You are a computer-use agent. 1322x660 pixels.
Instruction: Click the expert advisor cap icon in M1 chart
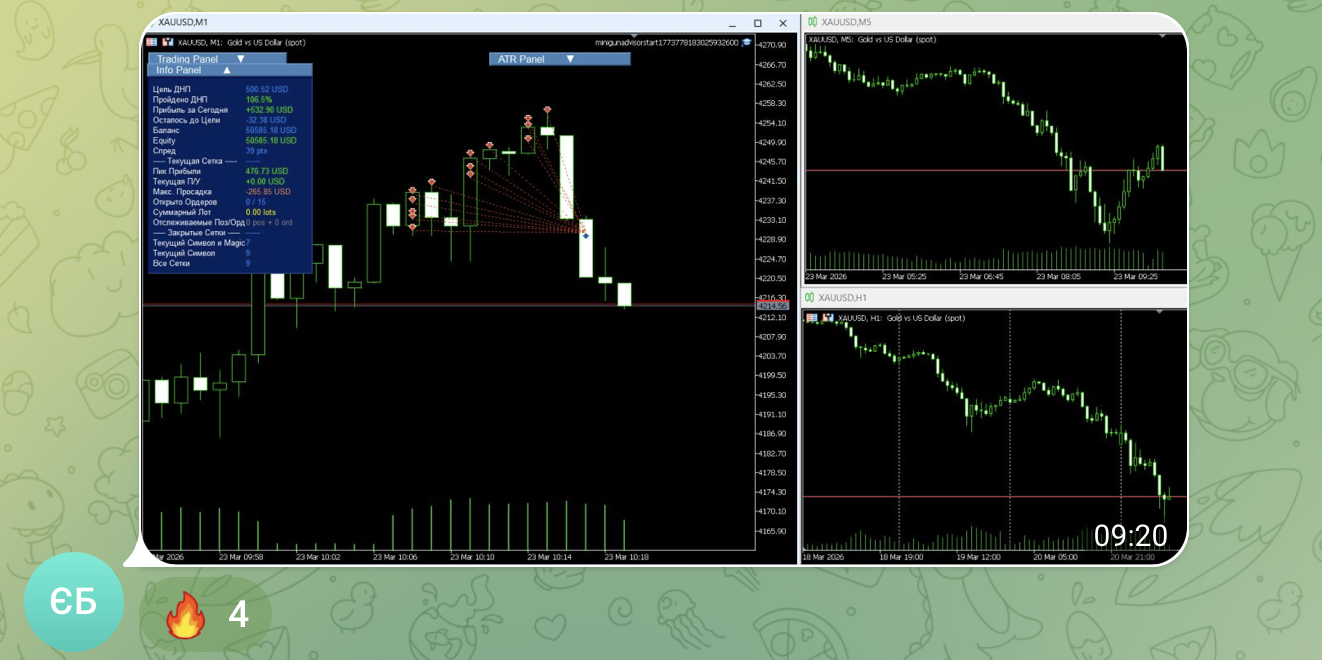click(x=746, y=42)
